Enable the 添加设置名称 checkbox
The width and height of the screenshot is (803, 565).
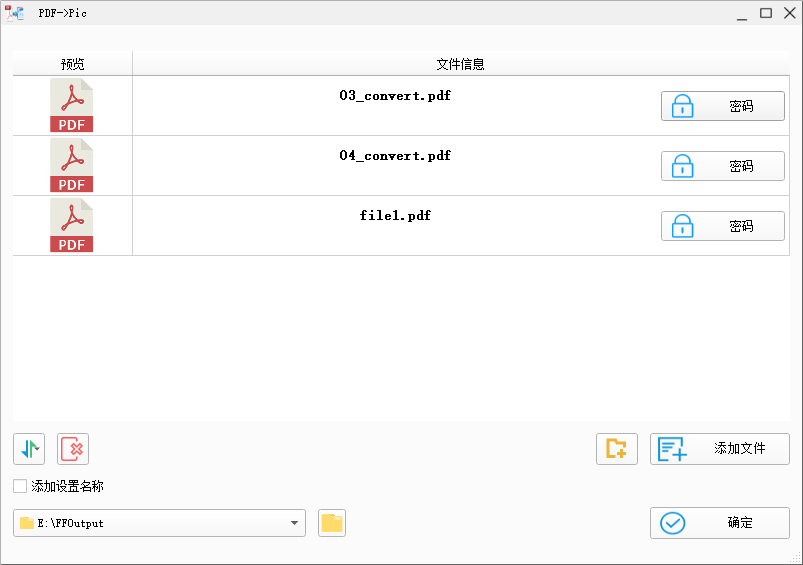[20, 486]
